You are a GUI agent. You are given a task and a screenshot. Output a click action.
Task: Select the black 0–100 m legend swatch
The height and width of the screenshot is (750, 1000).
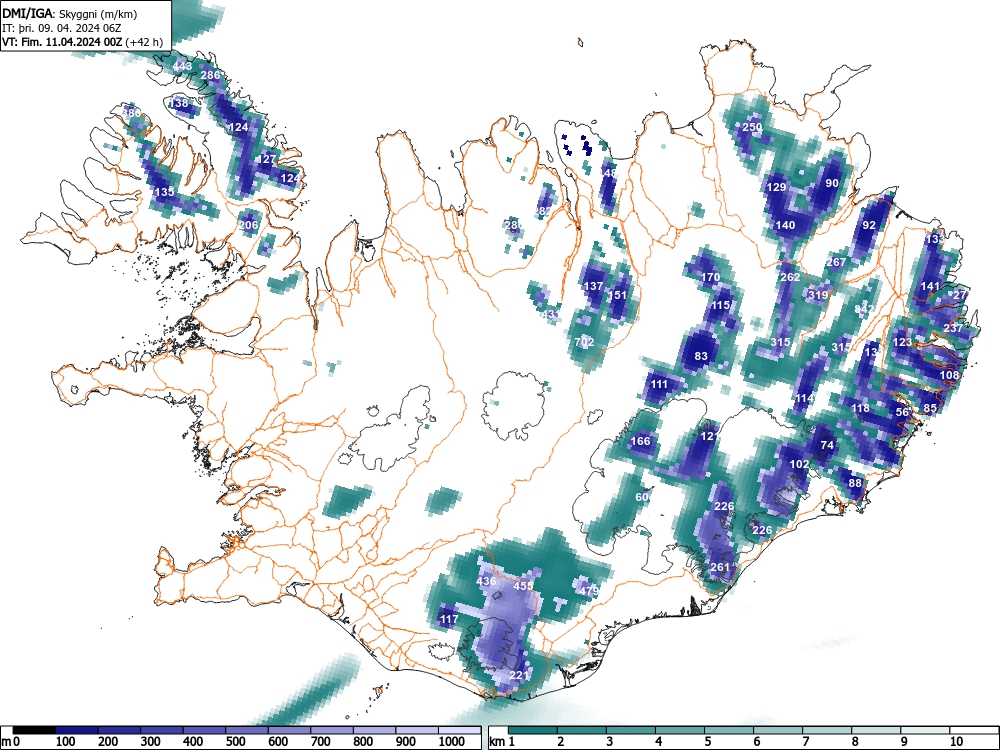(x=34, y=730)
